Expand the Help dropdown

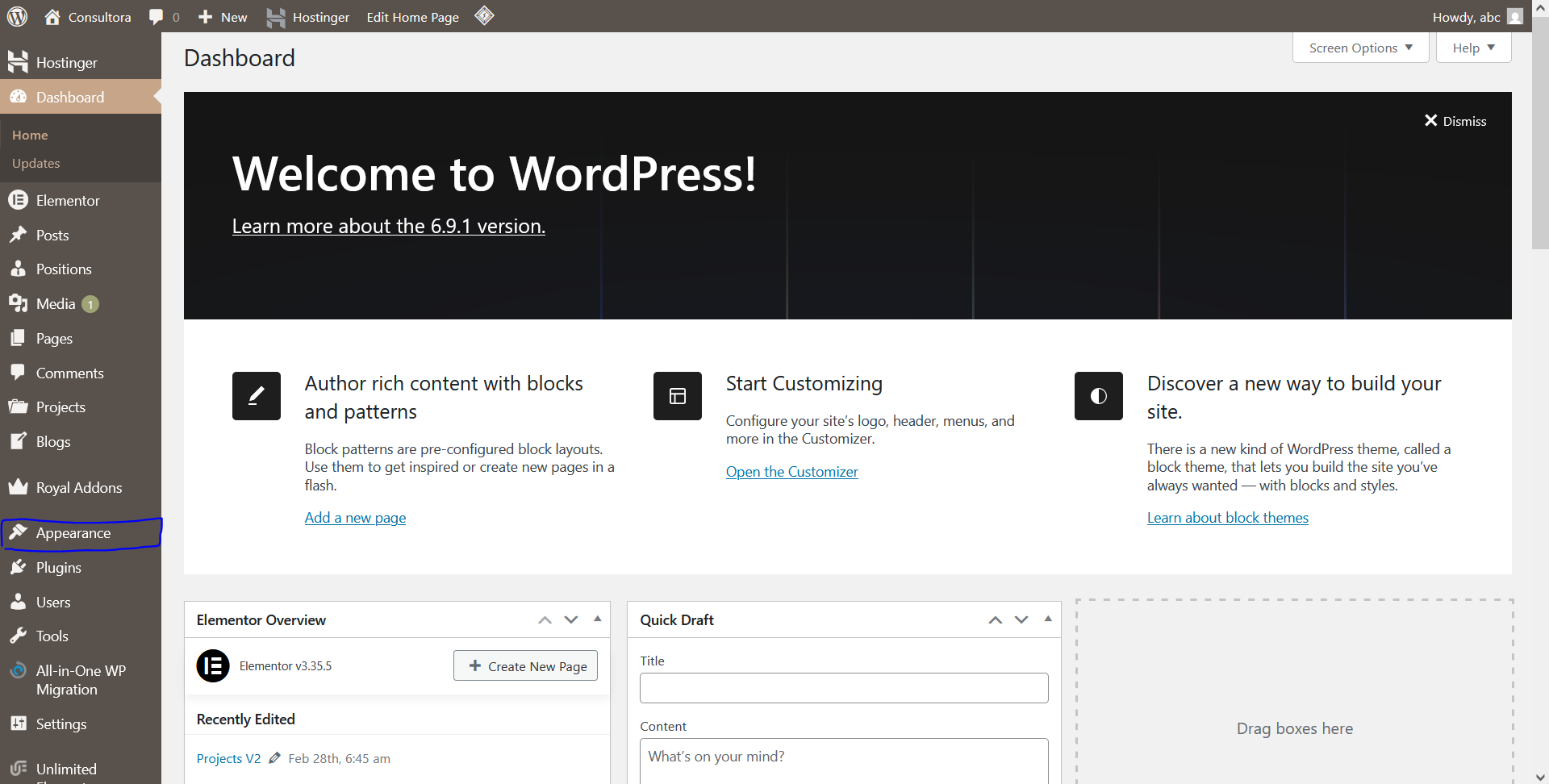(1472, 48)
